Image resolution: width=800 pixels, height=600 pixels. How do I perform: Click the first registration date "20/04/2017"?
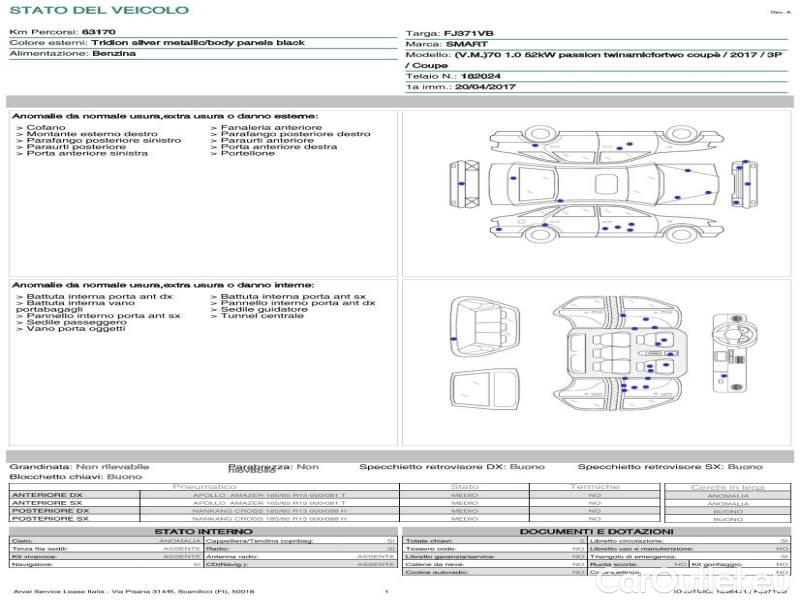coord(485,87)
